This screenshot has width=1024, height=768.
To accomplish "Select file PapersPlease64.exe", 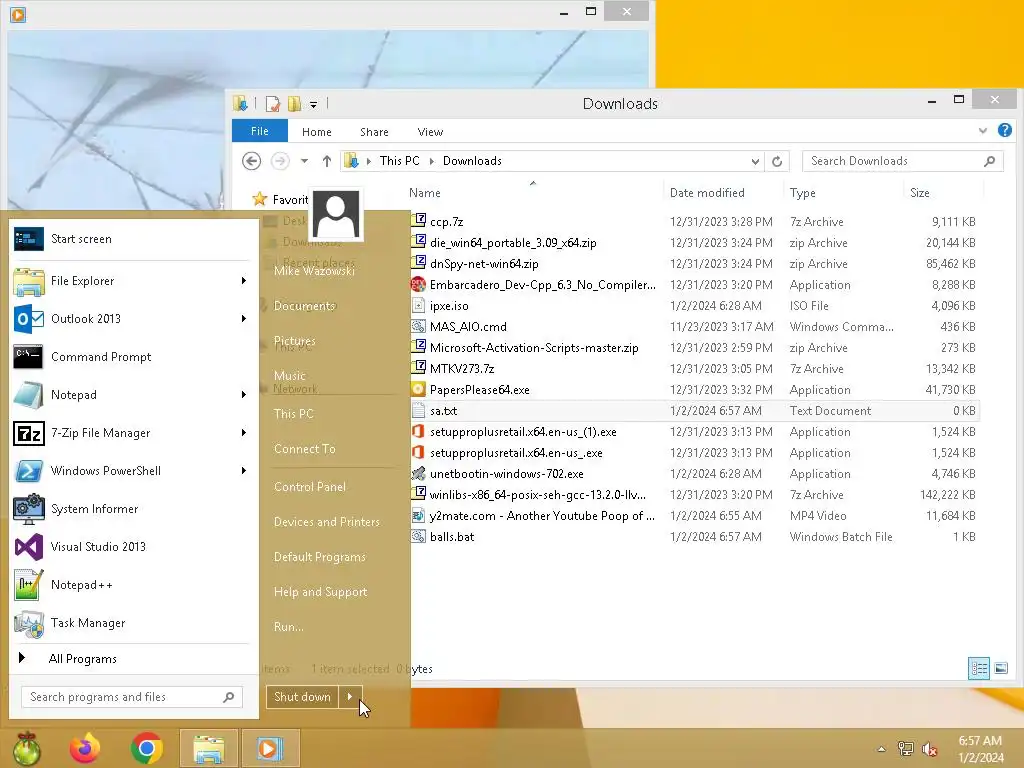I will pos(479,390).
